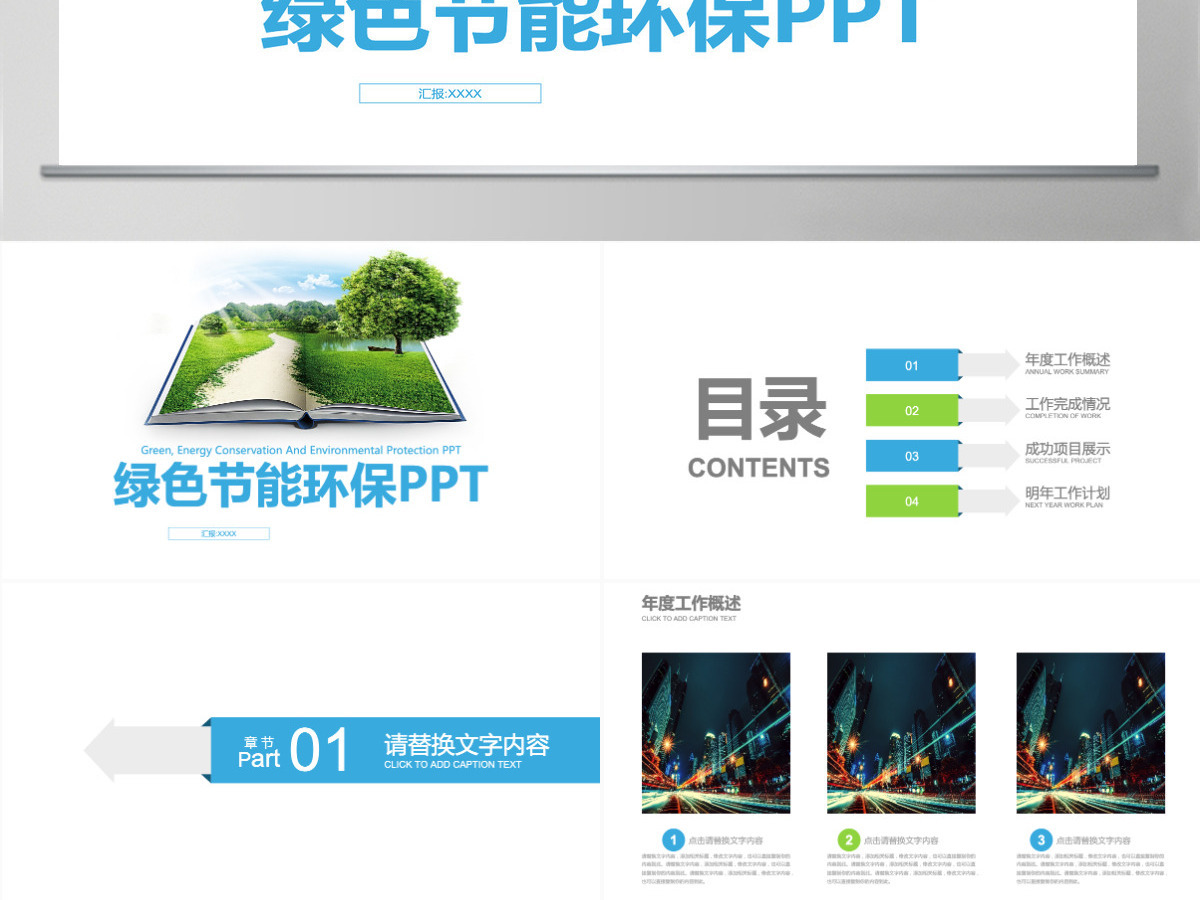This screenshot has width=1200, height=900.
Task: Select the green 02 contents bar
Action: [x=912, y=410]
